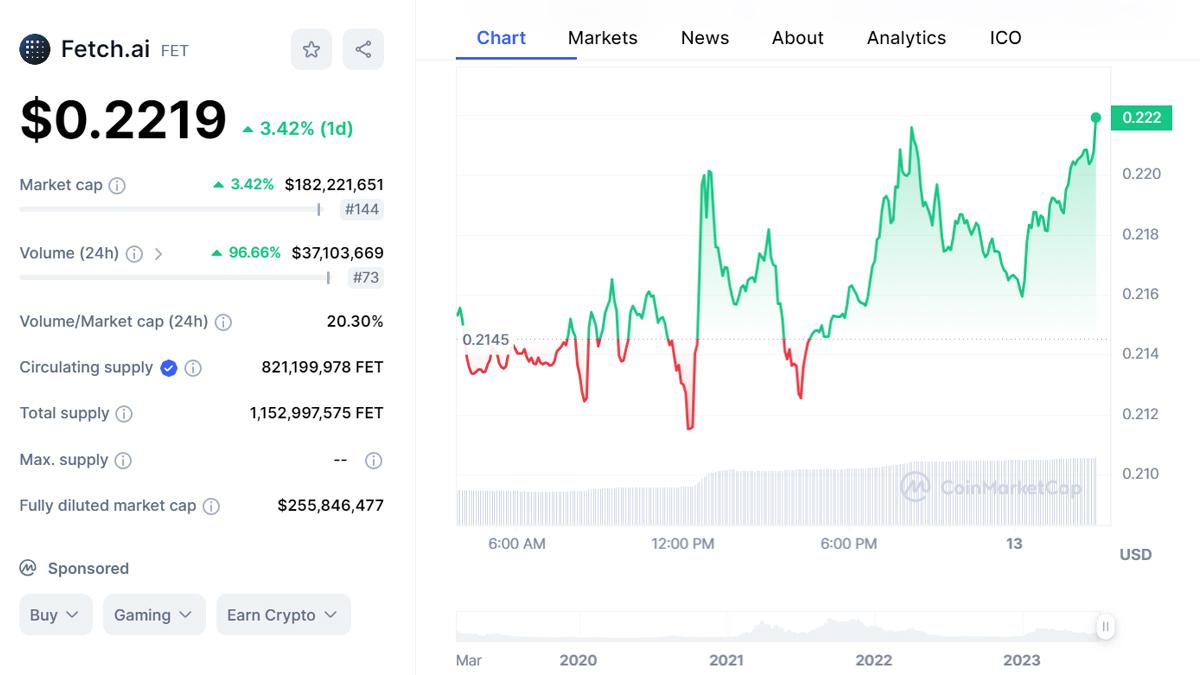Click the FET ticker symbol text

tap(175, 51)
